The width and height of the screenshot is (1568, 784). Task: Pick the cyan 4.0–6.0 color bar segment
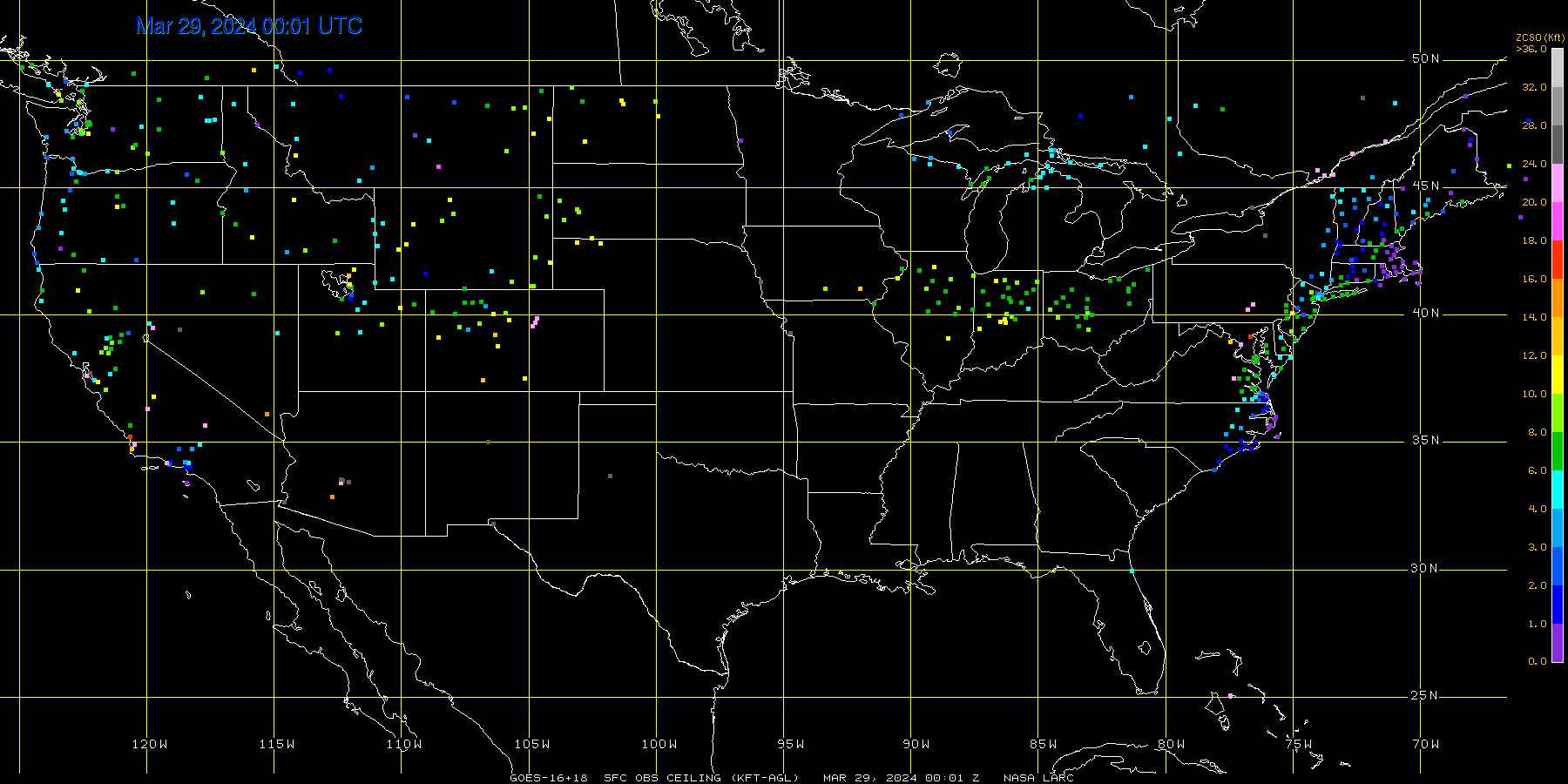[x=1558, y=490]
